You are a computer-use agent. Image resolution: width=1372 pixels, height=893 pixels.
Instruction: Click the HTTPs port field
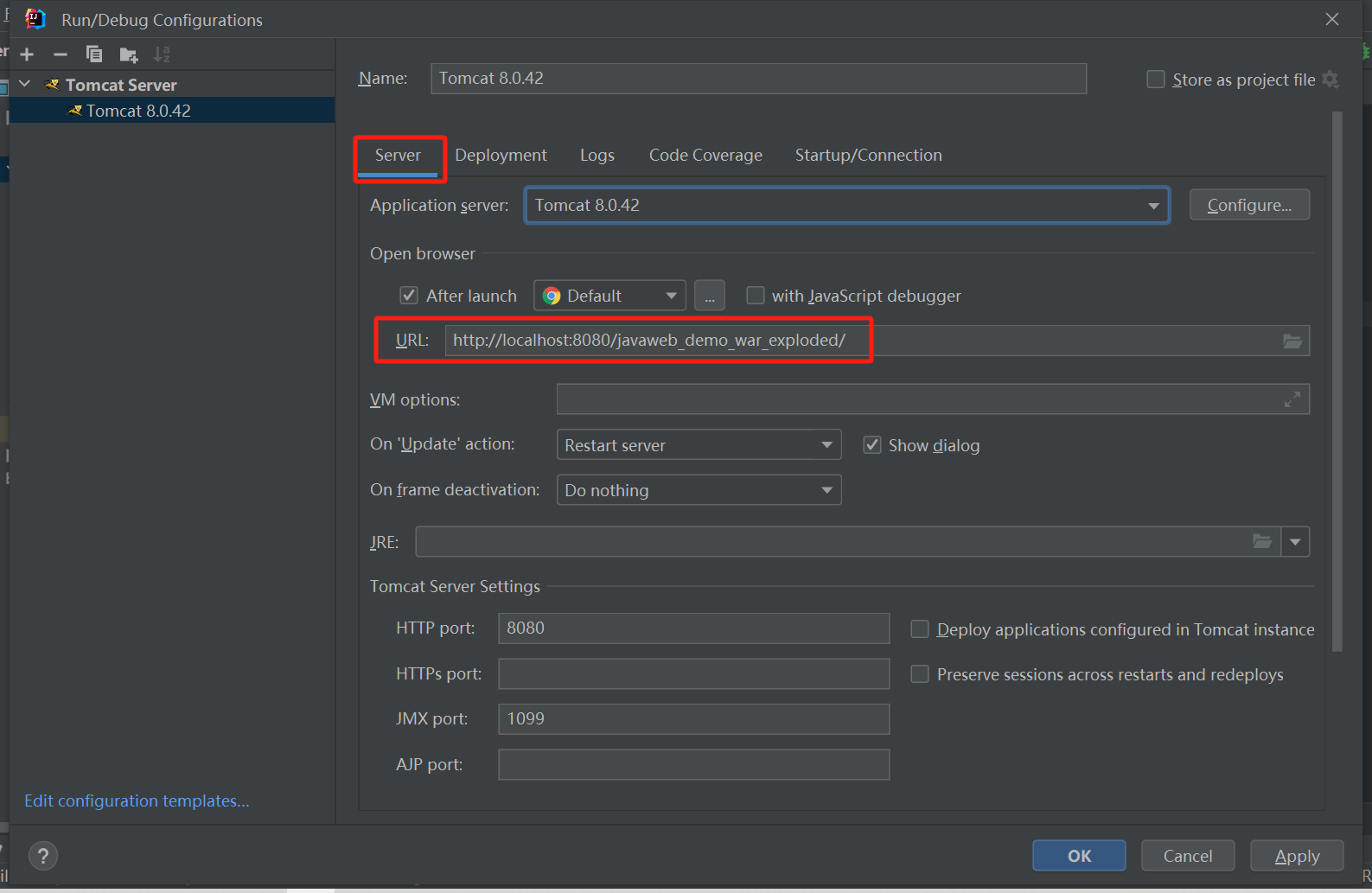693,673
